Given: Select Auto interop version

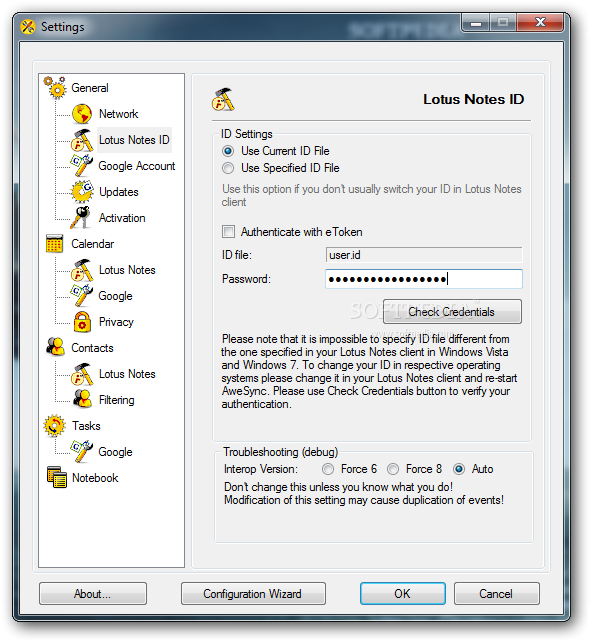Looking at the screenshot, I should coord(459,469).
